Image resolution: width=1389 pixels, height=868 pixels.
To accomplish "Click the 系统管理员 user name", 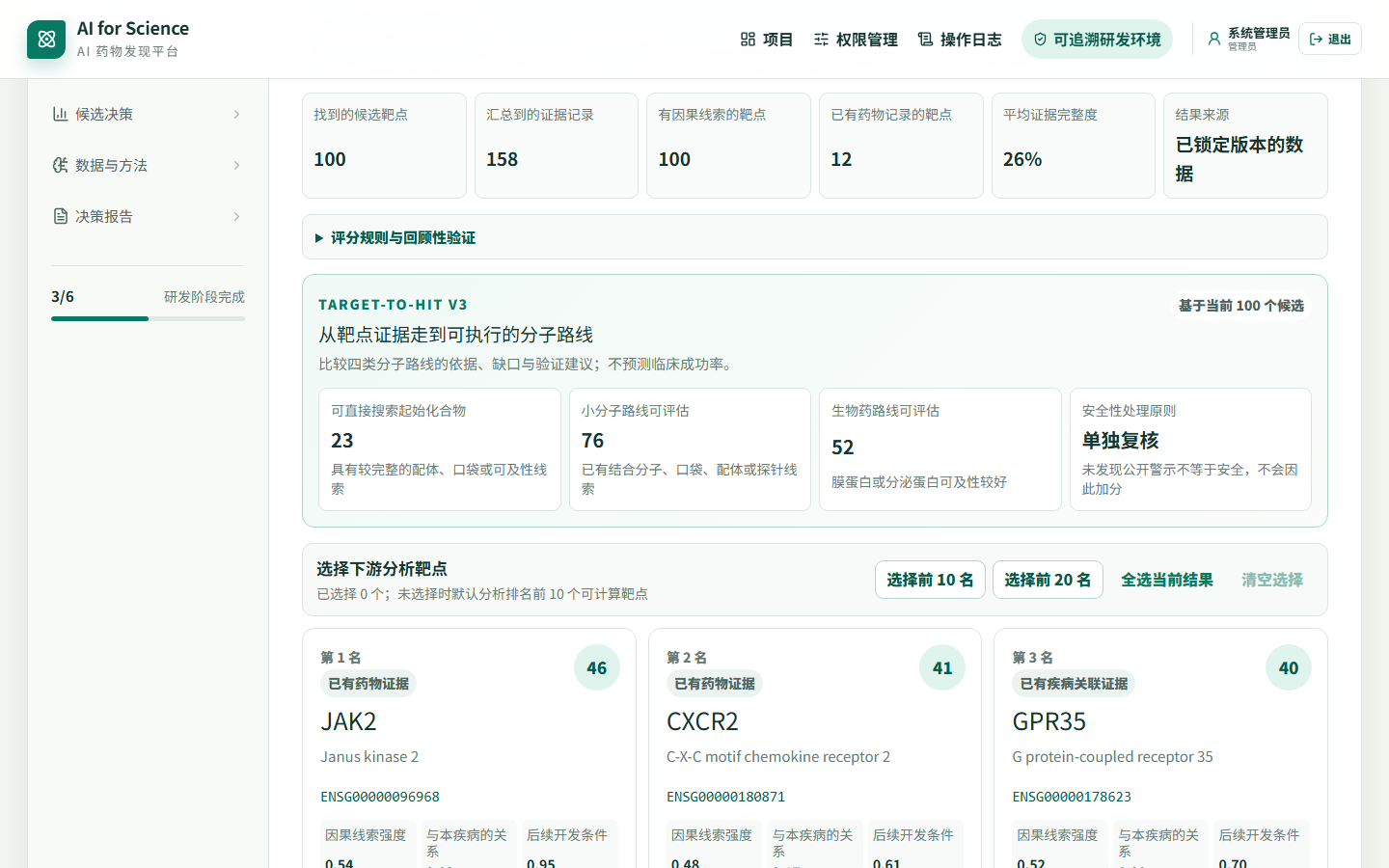I will click(x=1259, y=33).
